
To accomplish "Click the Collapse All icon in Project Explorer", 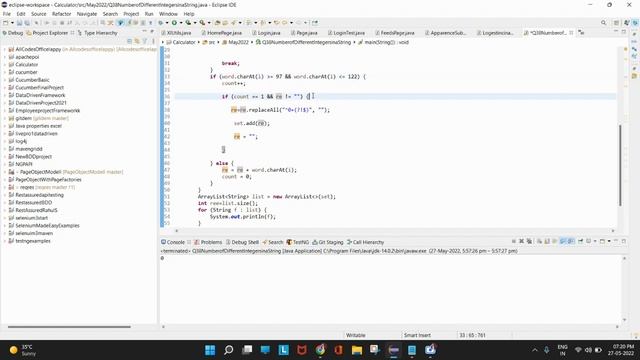I will 129,41.
